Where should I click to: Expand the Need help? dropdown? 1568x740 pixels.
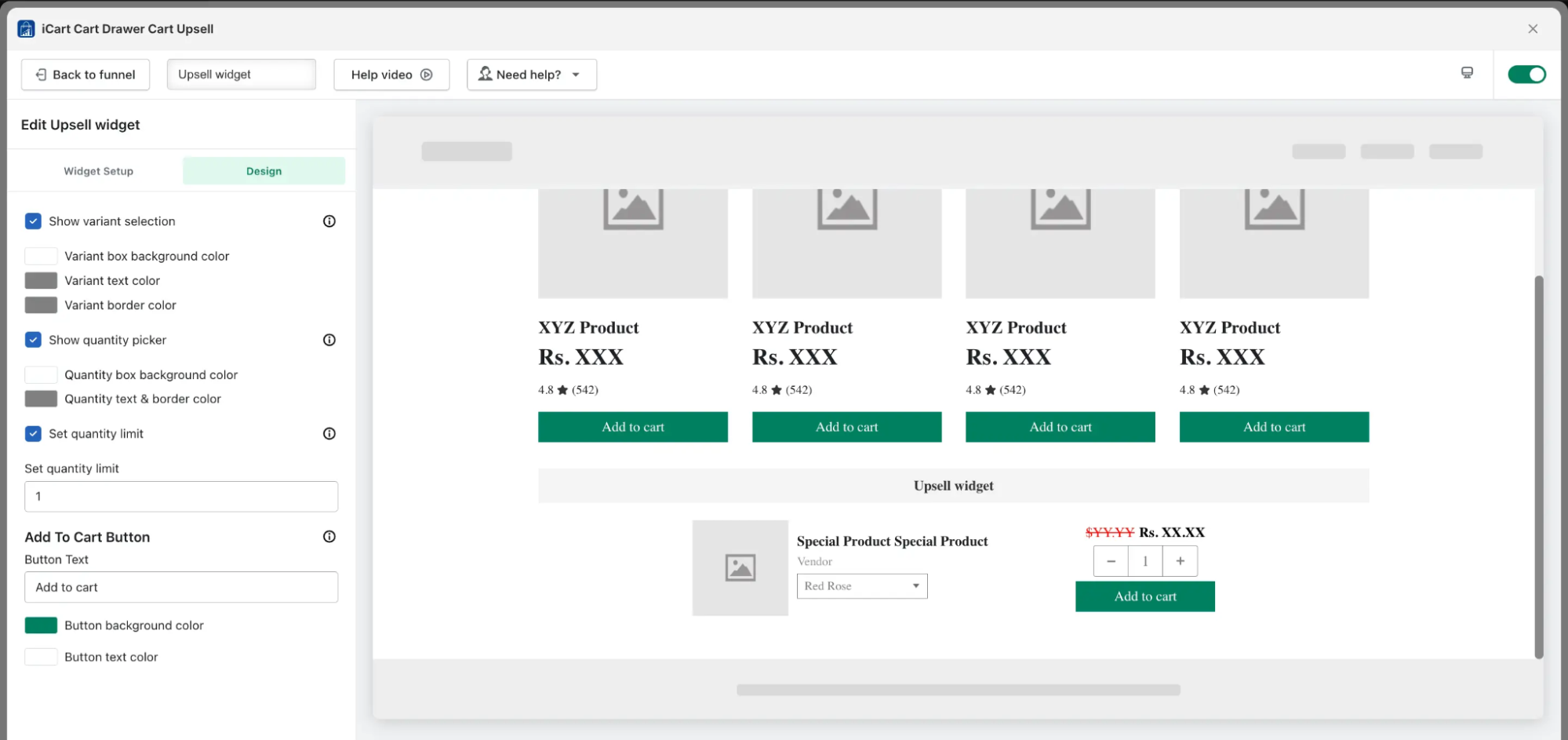pyautogui.click(x=531, y=75)
